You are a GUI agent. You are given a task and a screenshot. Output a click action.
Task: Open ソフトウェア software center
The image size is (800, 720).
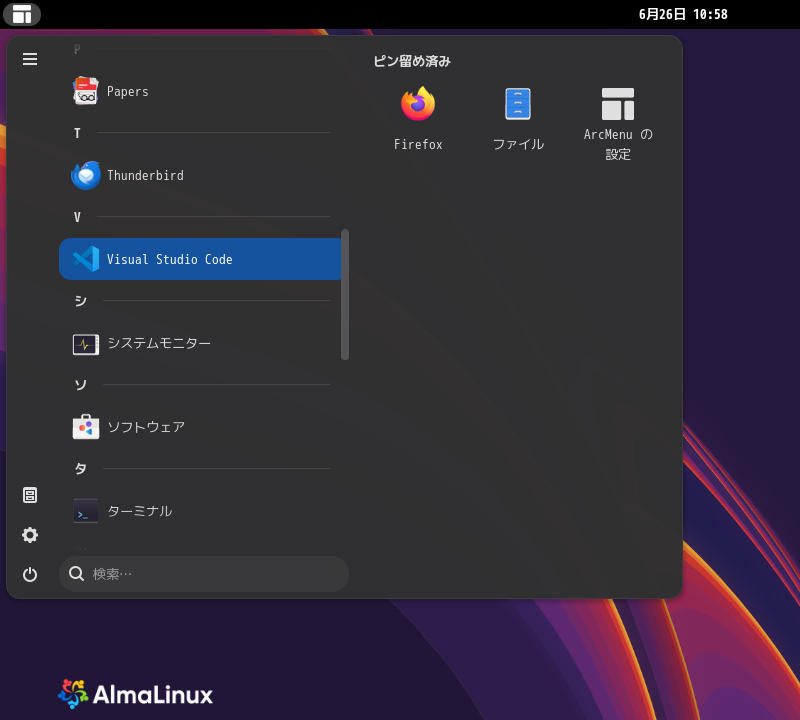pos(200,427)
